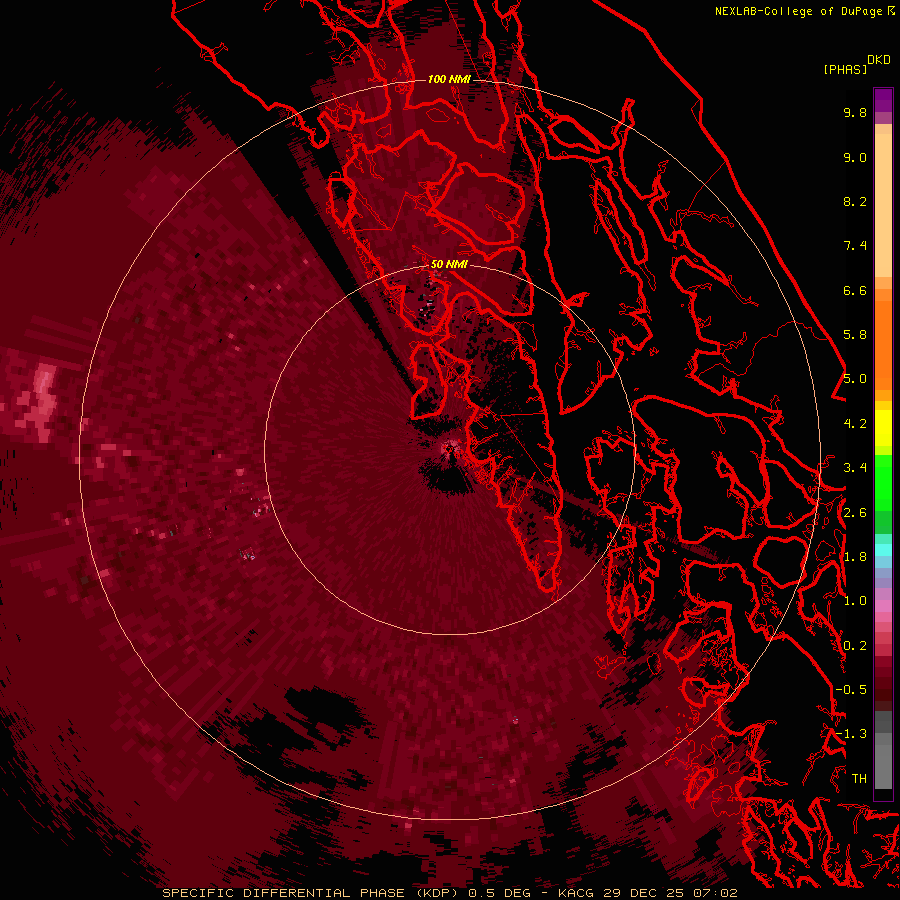Screen dimensions: 900x900
Task: Click the cyan segment of color bar
Action: 883,550
